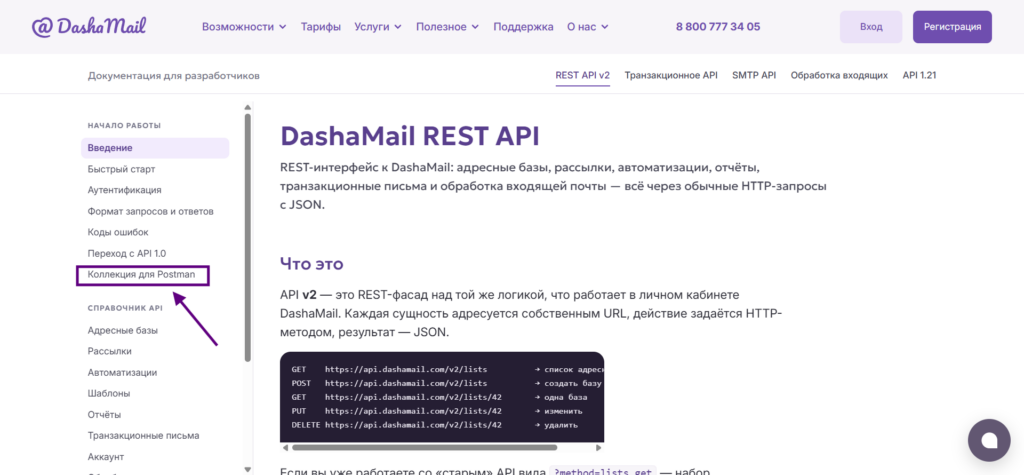Click the code block horizontal scrollbar
Viewport: 1024px width, 475px height.
tap(424, 448)
